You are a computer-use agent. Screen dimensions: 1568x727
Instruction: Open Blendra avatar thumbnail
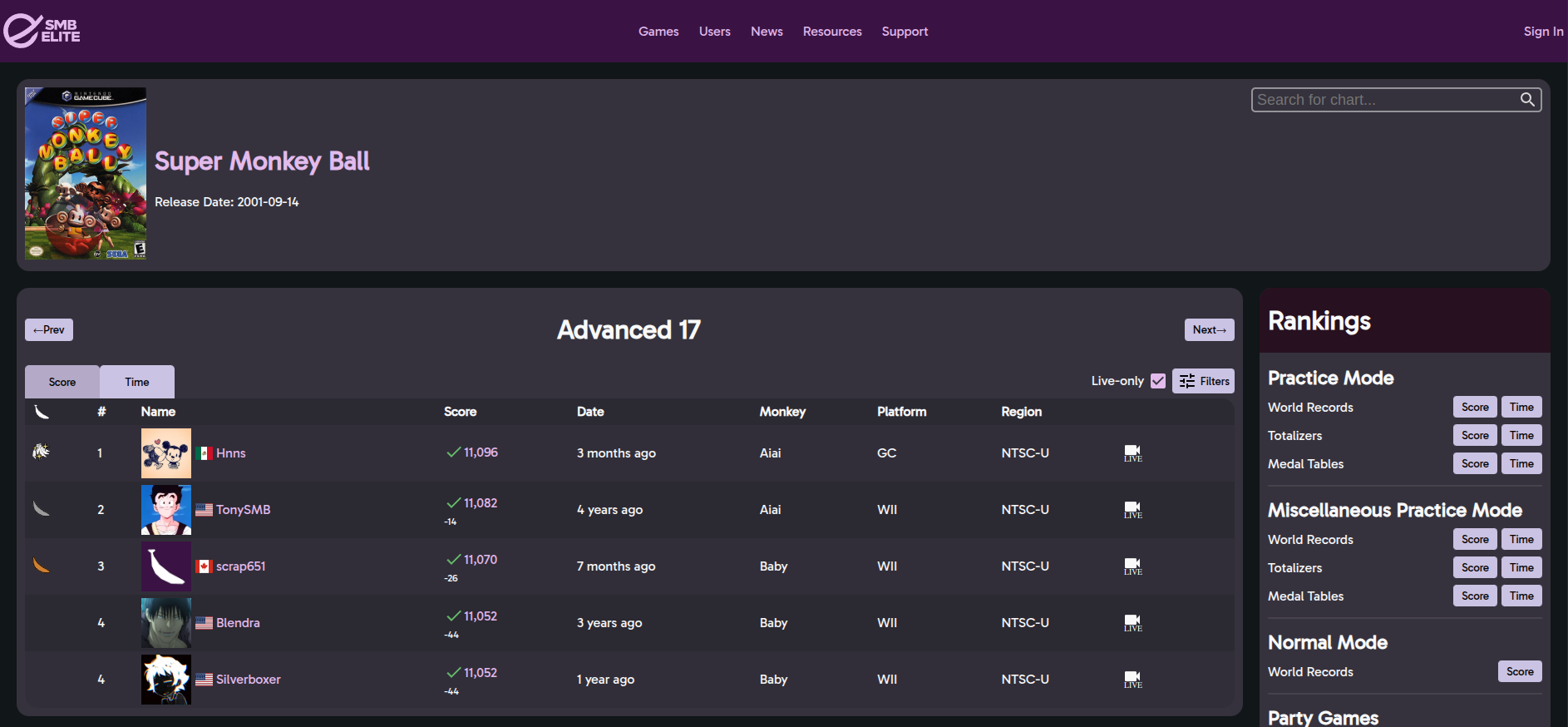tap(166, 623)
